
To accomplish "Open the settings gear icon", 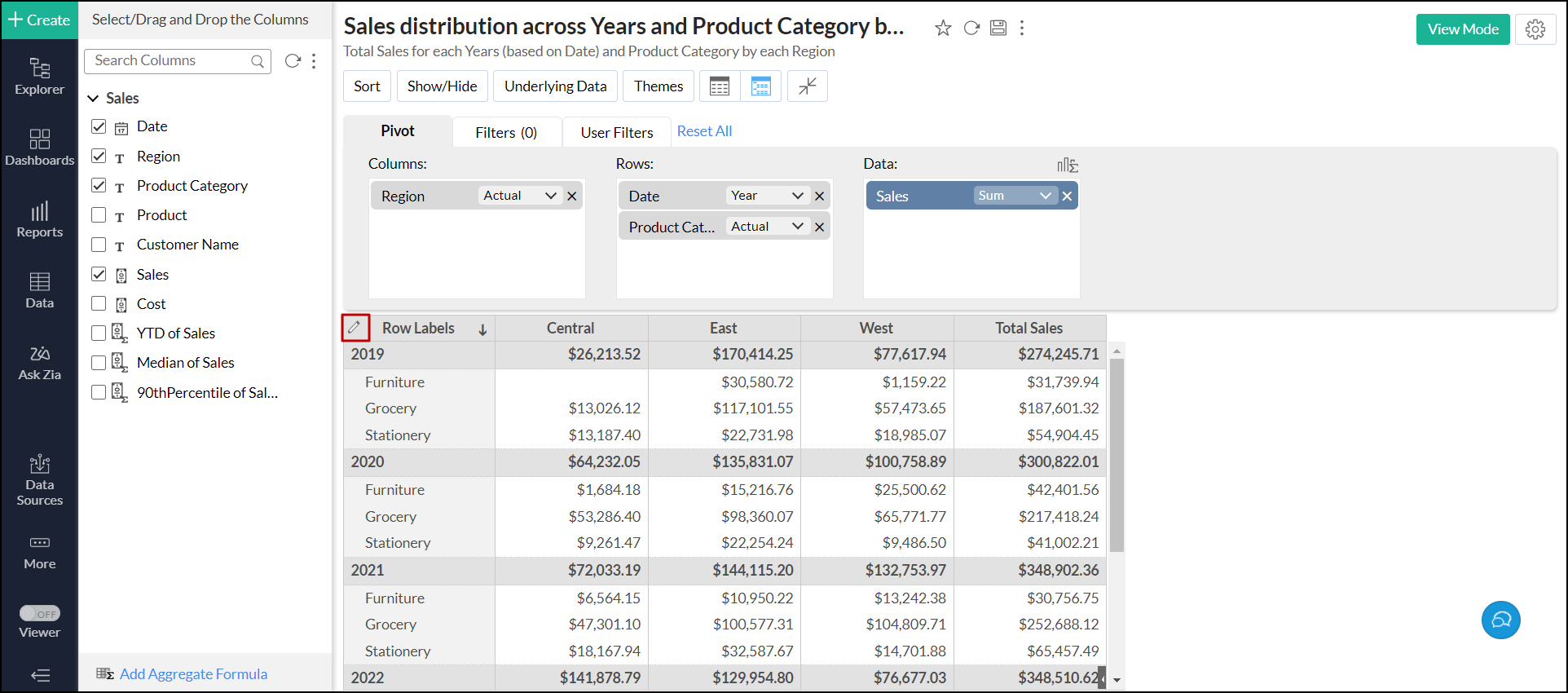I will [1535, 29].
